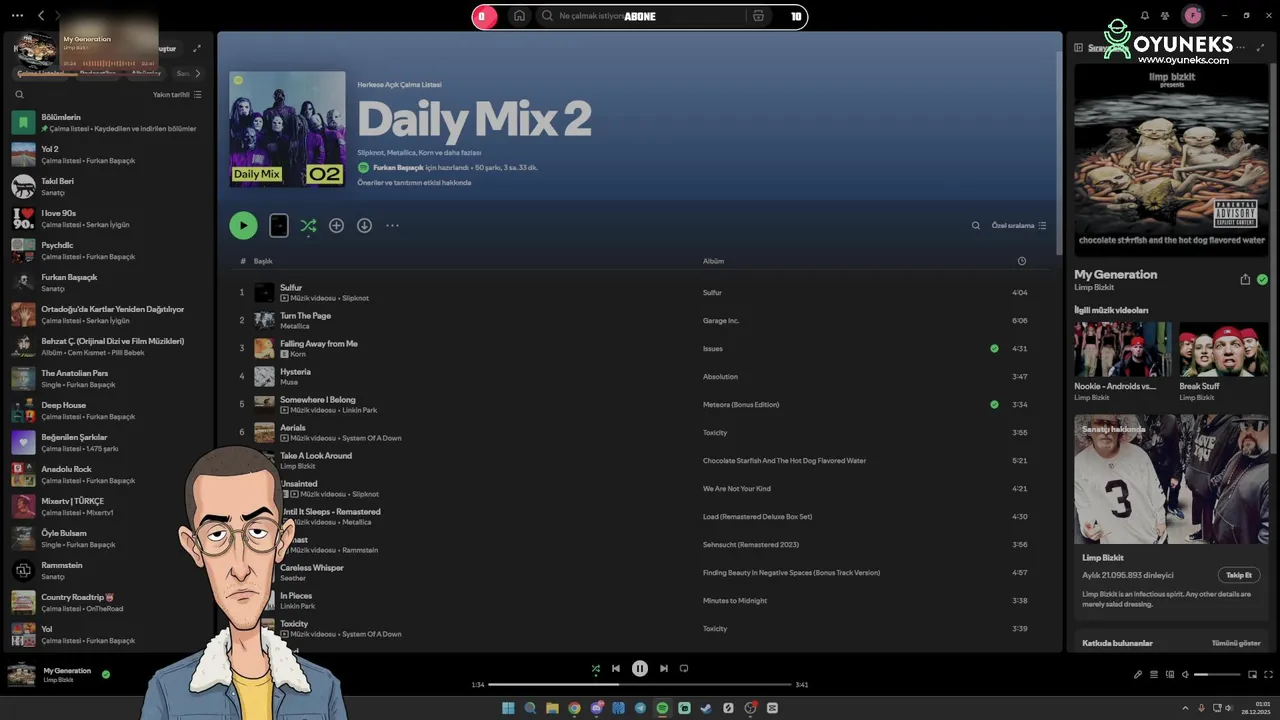
Task: Toggle repeat in the player bar
Action: point(684,669)
